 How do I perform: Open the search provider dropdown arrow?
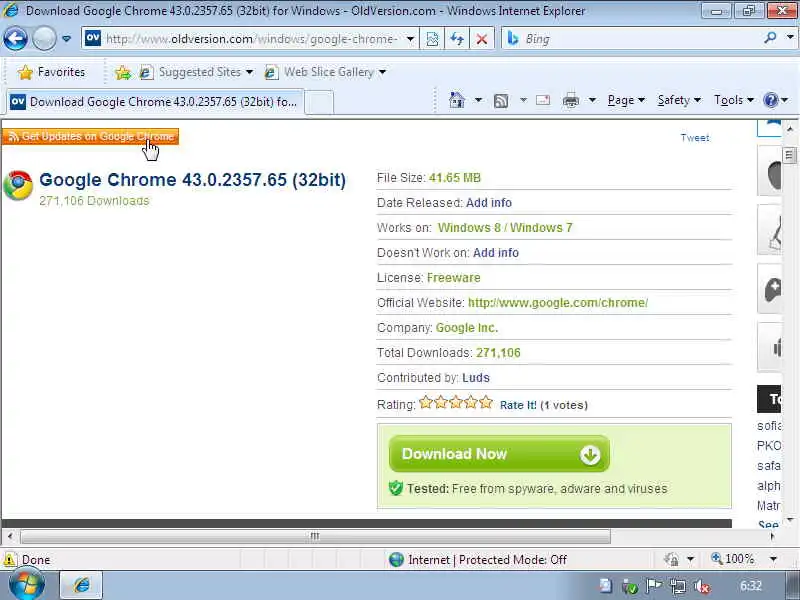click(x=790, y=38)
